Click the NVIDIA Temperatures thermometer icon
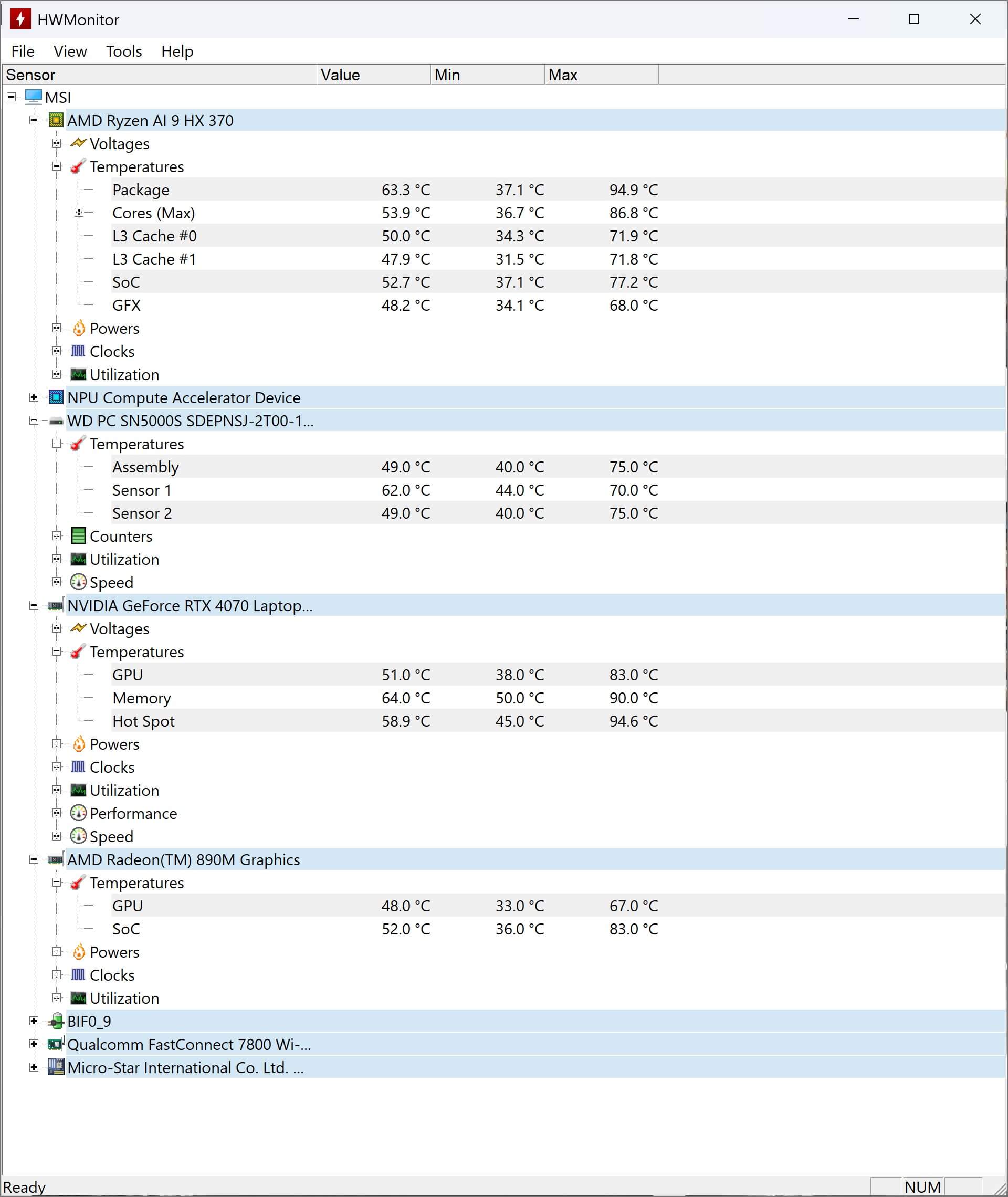Viewport: 1008px width, 1197px height. [x=78, y=652]
